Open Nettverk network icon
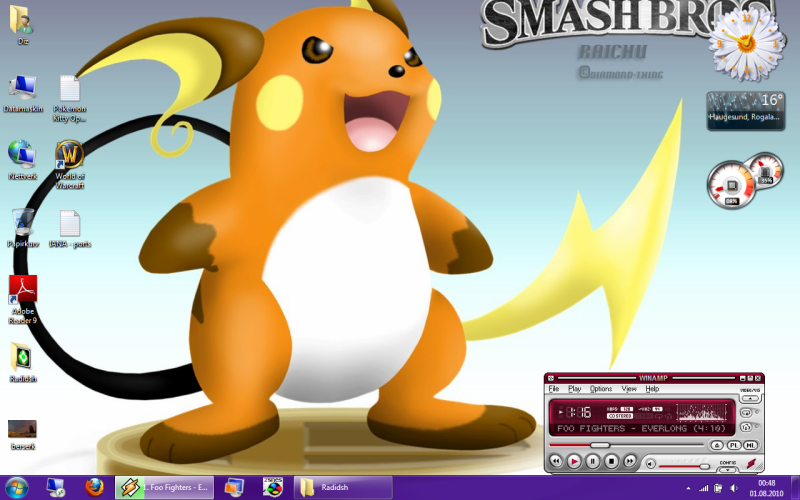The image size is (800, 500). tap(22, 160)
